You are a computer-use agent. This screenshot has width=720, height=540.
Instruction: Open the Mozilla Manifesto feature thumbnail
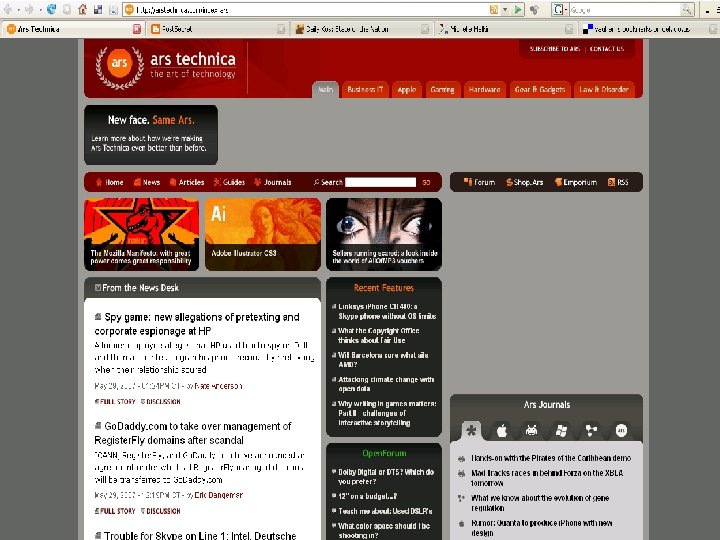pyautogui.click(x=141, y=234)
